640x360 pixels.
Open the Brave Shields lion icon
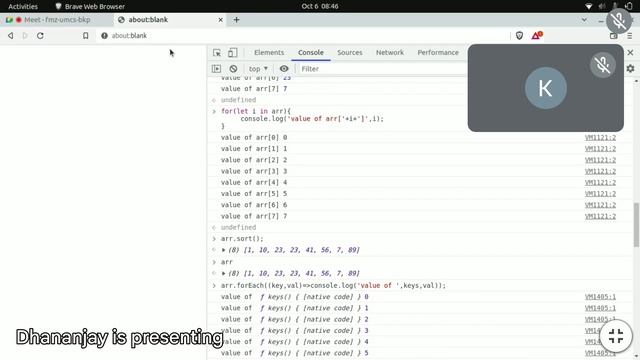(x=519, y=36)
